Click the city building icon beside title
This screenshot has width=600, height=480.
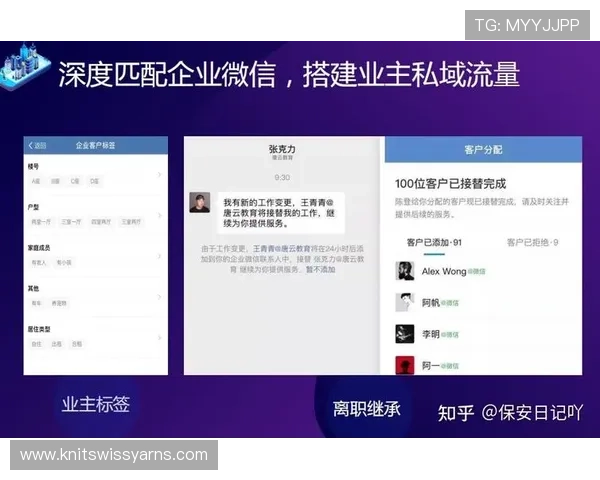(x=25, y=67)
